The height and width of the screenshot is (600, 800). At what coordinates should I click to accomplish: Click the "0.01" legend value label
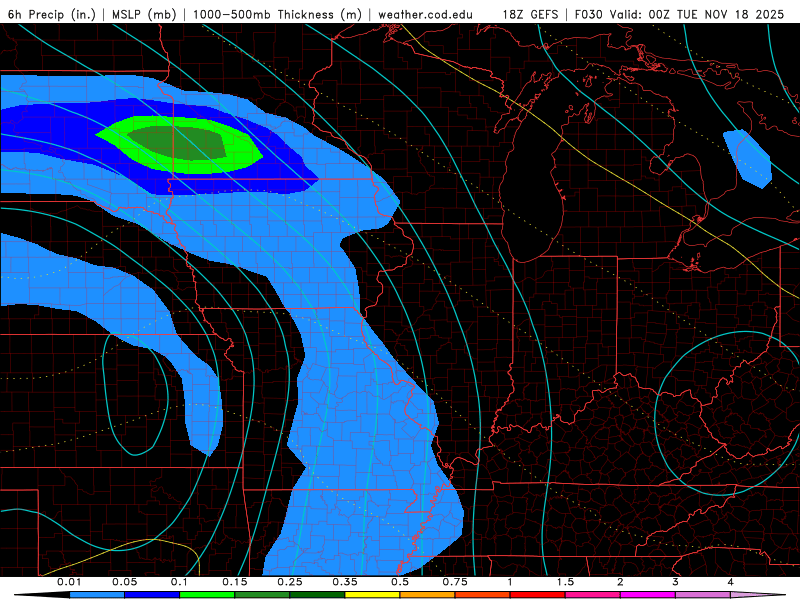pyautogui.click(x=69, y=582)
